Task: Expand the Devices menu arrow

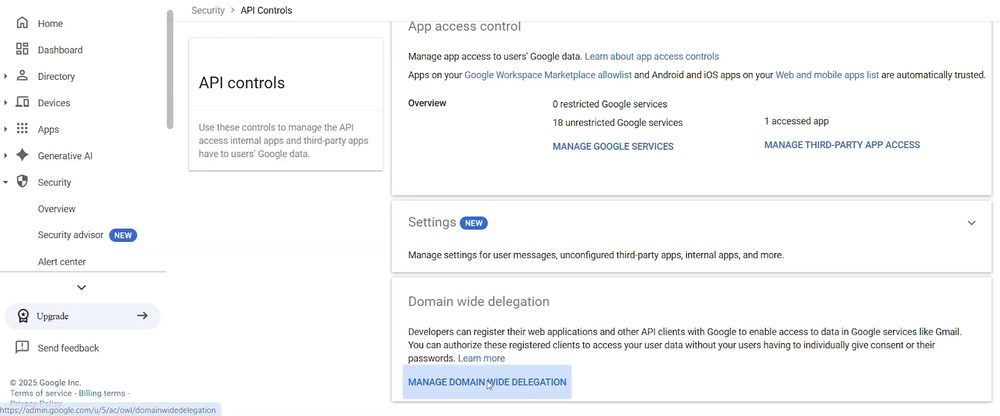Action: click(x=6, y=103)
